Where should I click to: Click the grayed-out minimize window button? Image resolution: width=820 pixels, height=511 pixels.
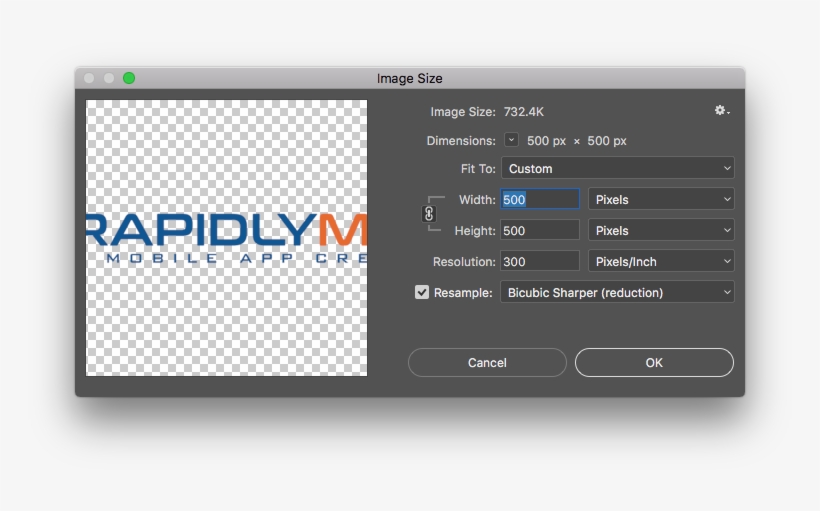(109, 78)
